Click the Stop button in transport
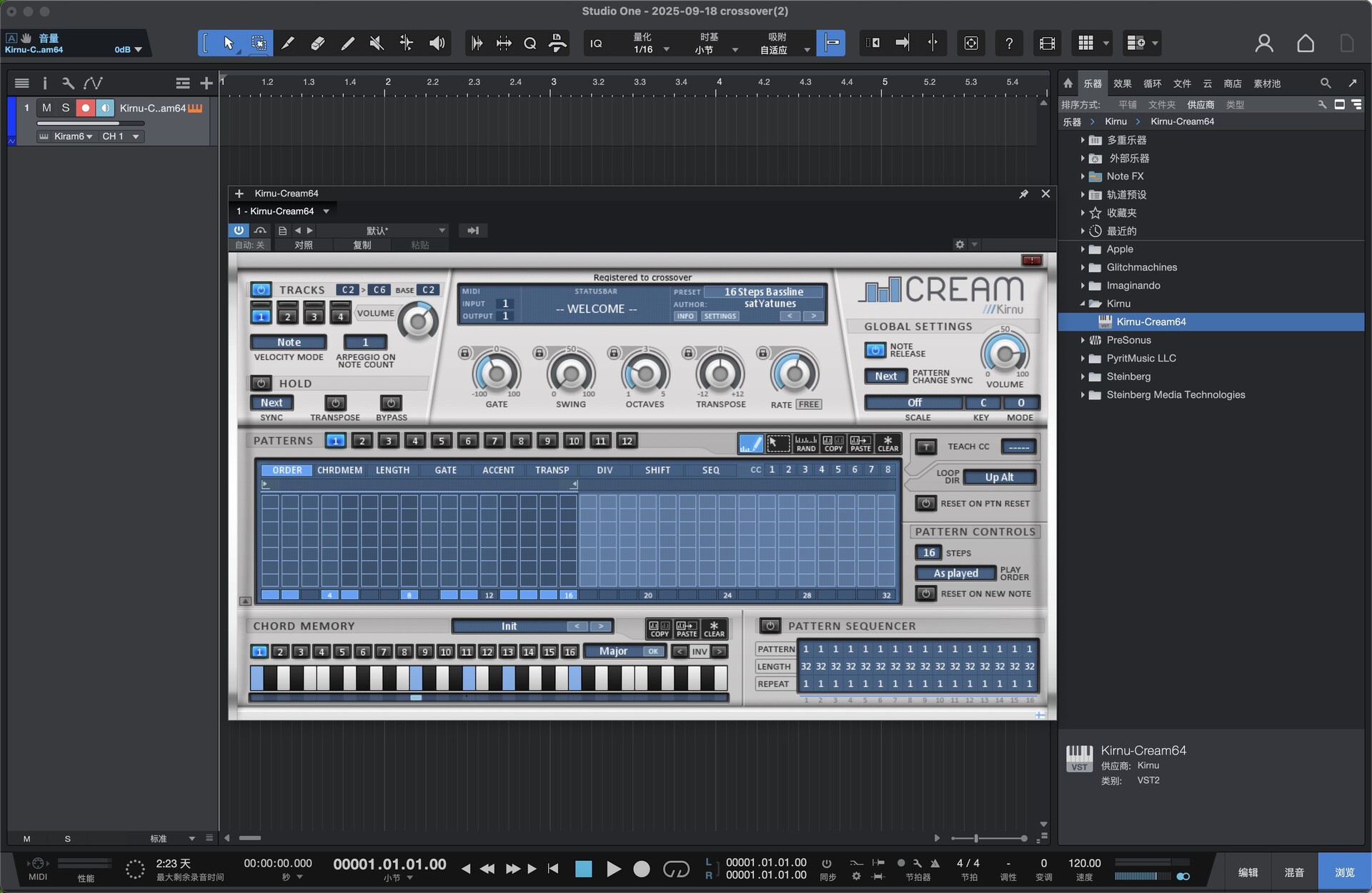 [x=584, y=869]
